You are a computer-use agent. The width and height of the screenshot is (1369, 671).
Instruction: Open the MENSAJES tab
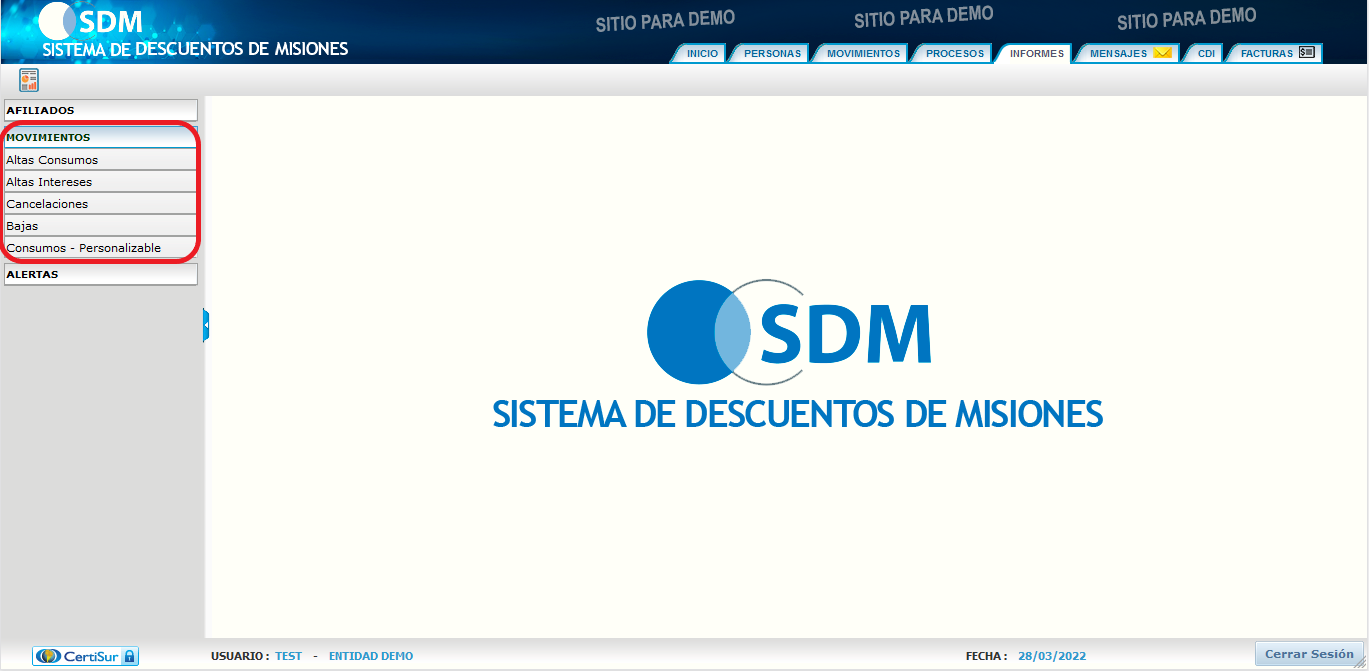point(1128,53)
